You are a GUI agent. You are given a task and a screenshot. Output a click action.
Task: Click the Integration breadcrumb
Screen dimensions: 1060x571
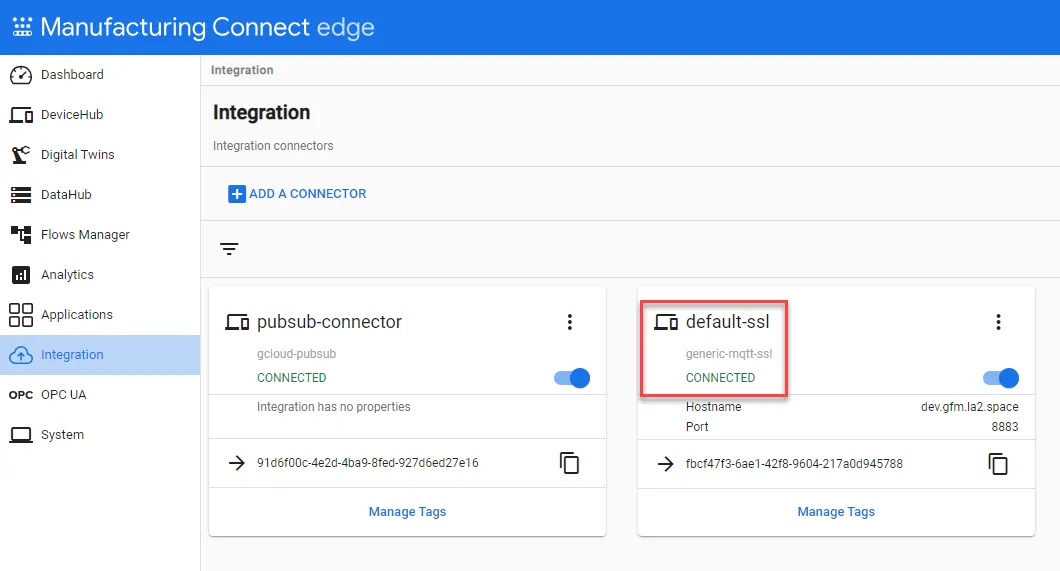click(x=242, y=70)
